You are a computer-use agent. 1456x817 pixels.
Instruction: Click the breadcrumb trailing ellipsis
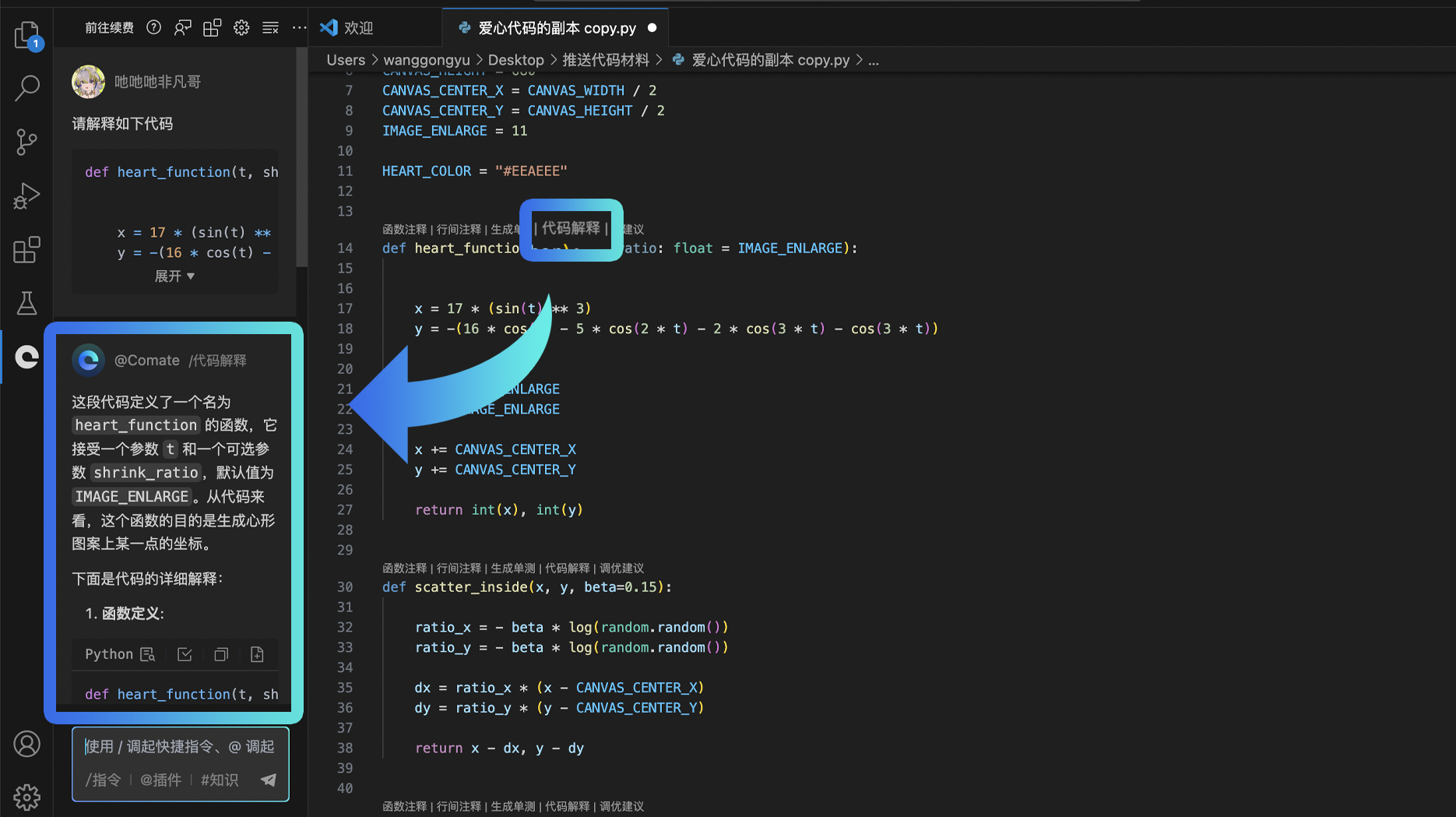874,60
